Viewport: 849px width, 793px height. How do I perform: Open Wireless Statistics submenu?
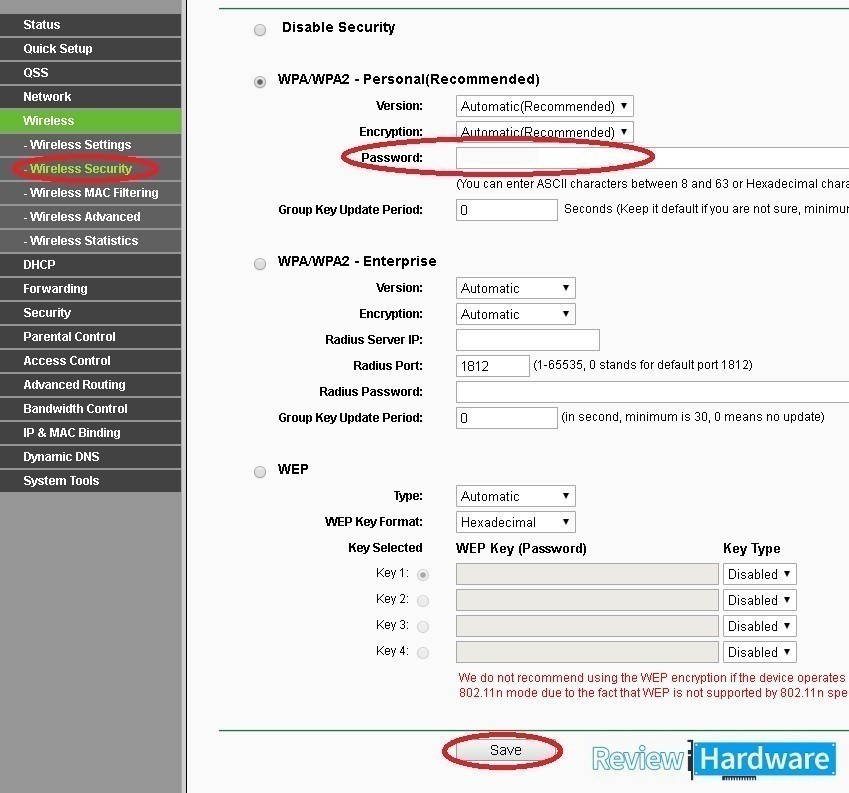tap(90, 241)
